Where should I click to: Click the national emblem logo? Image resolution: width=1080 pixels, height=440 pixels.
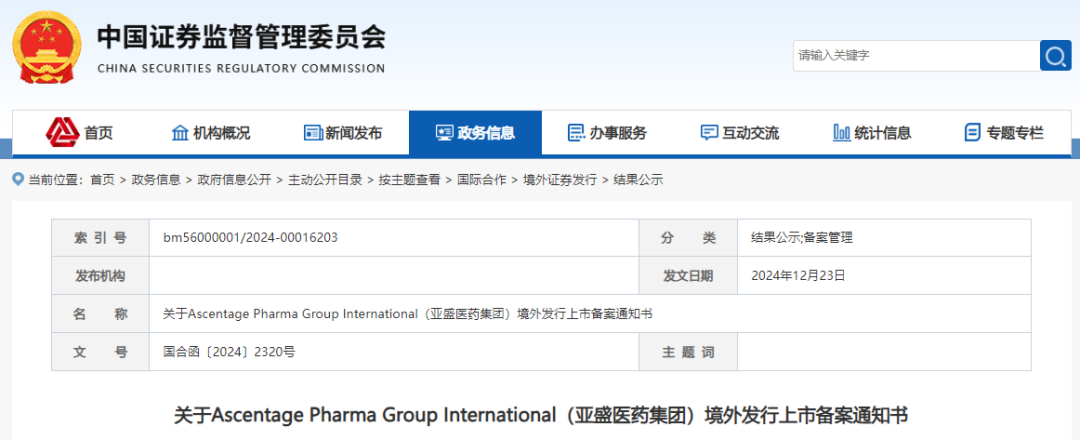coord(46,50)
